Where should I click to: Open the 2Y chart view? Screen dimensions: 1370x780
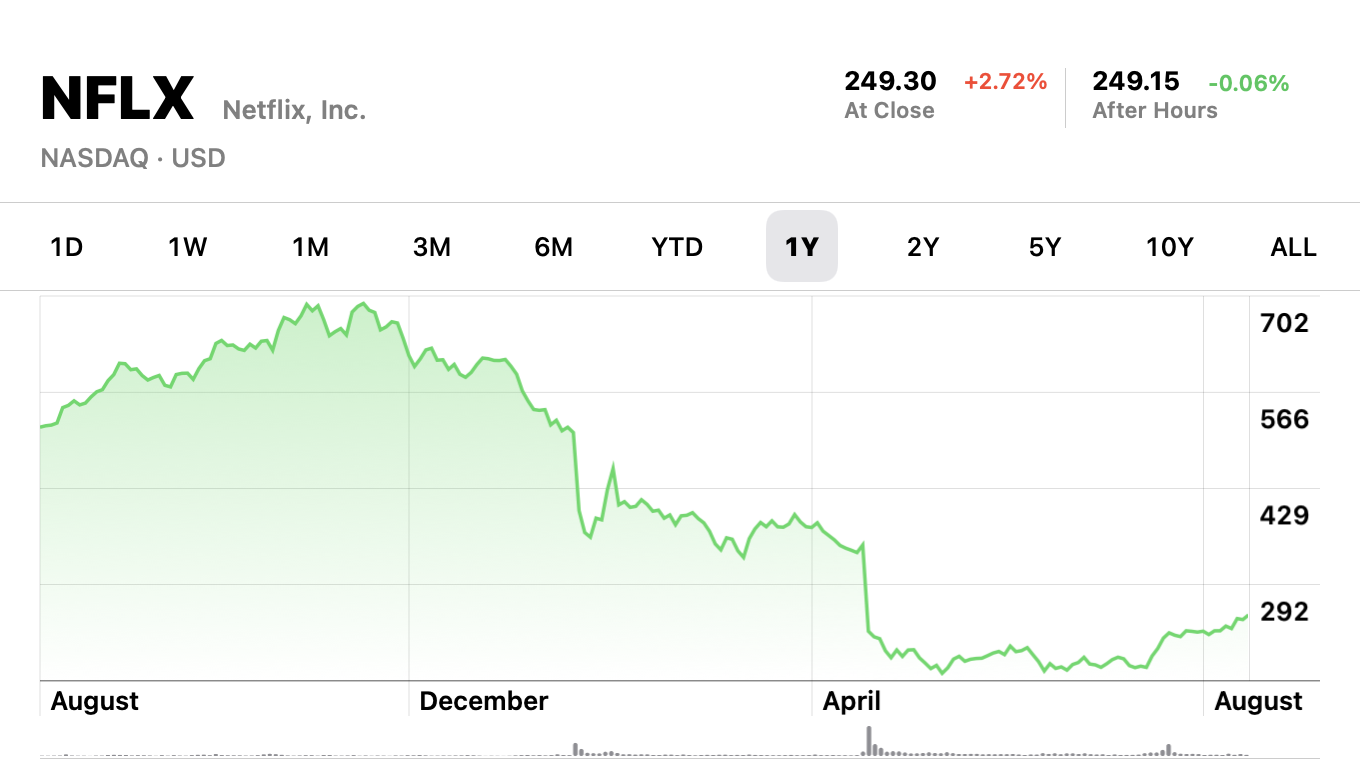pos(923,247)
